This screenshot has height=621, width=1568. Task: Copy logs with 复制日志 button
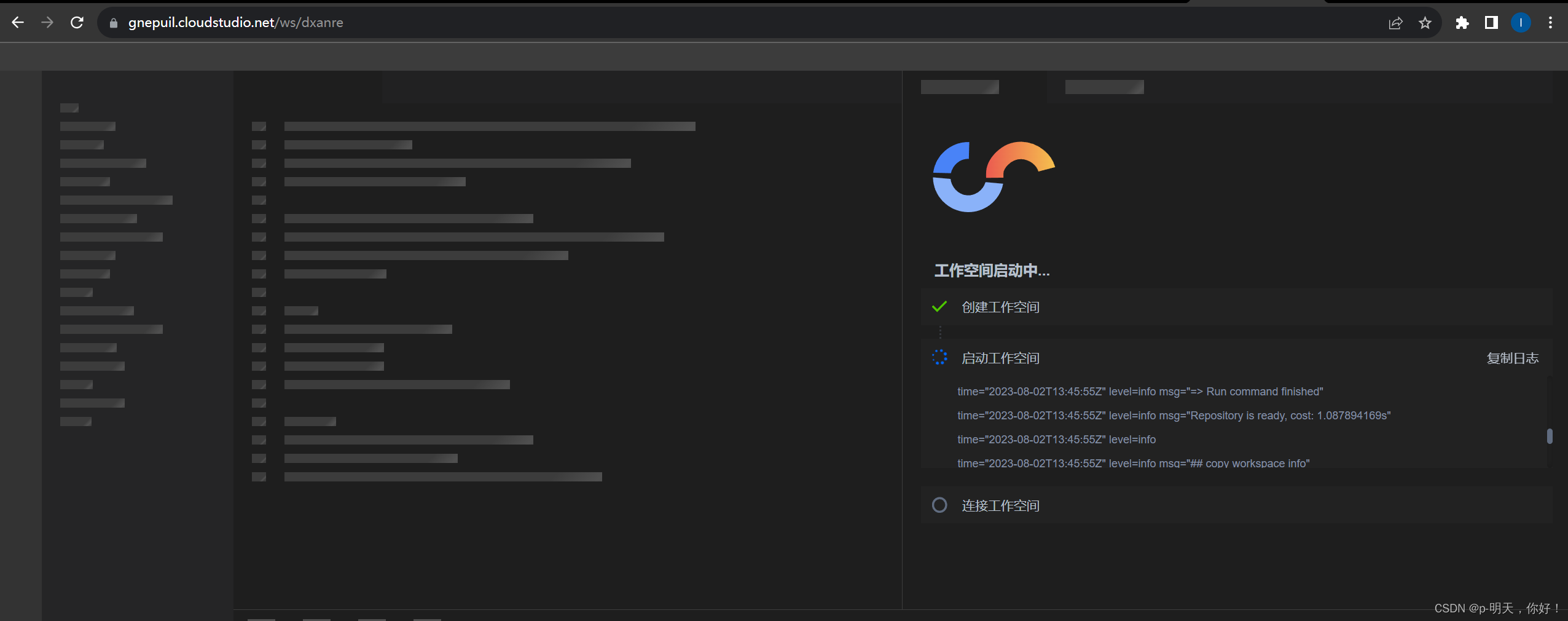[1512, 358]
